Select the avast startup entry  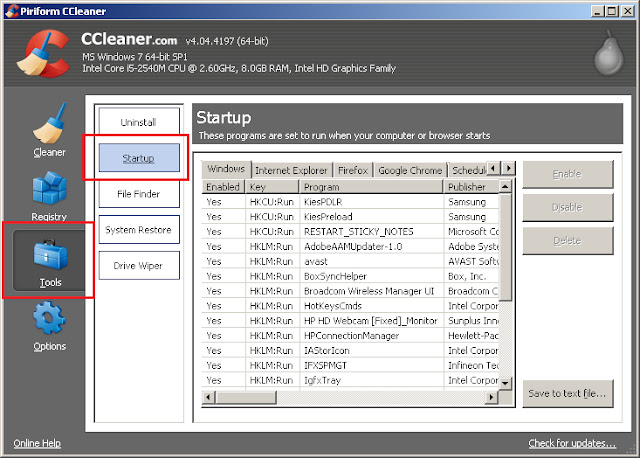coord(351,262)
